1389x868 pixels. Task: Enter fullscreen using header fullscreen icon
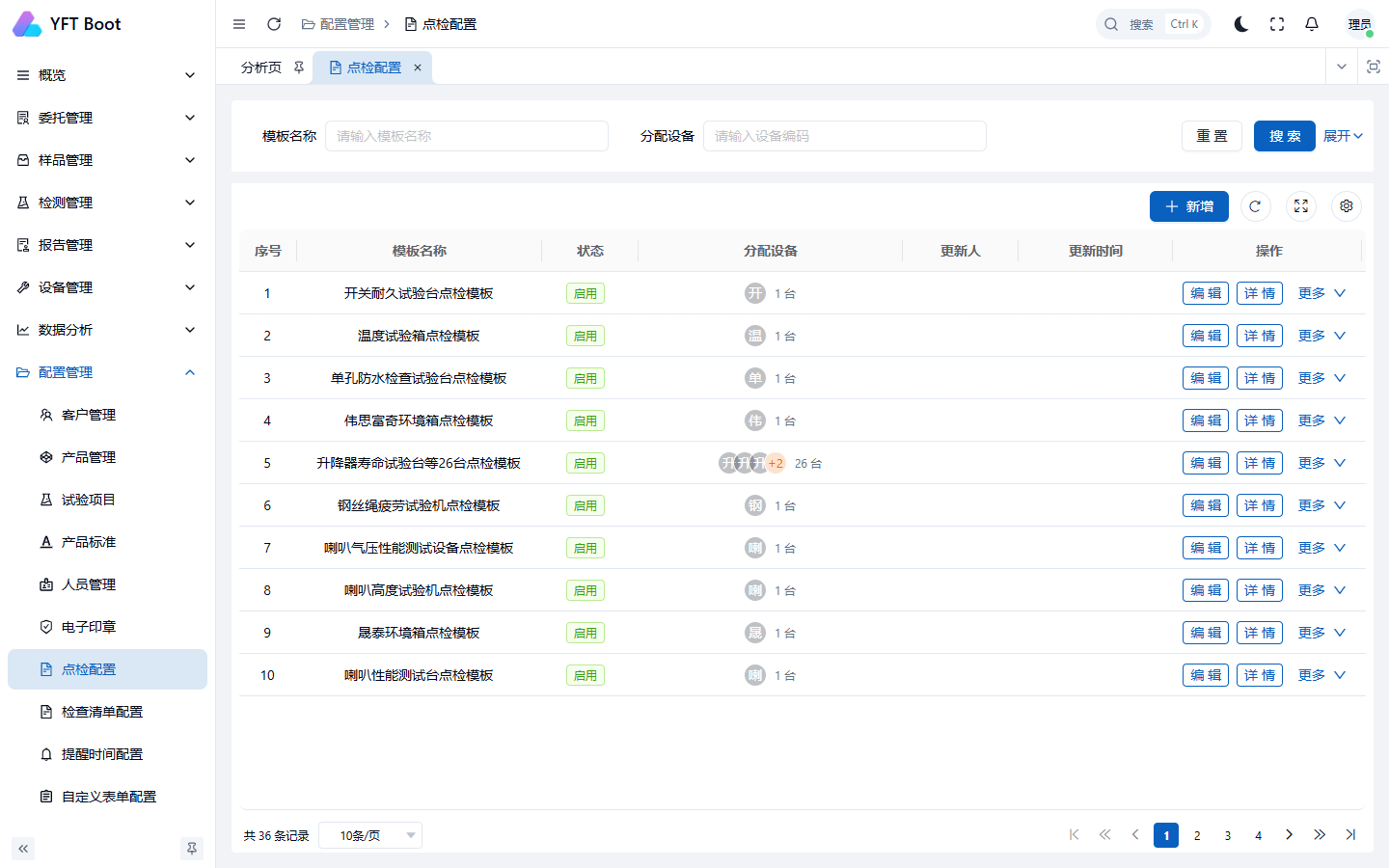click(1277, 24)
